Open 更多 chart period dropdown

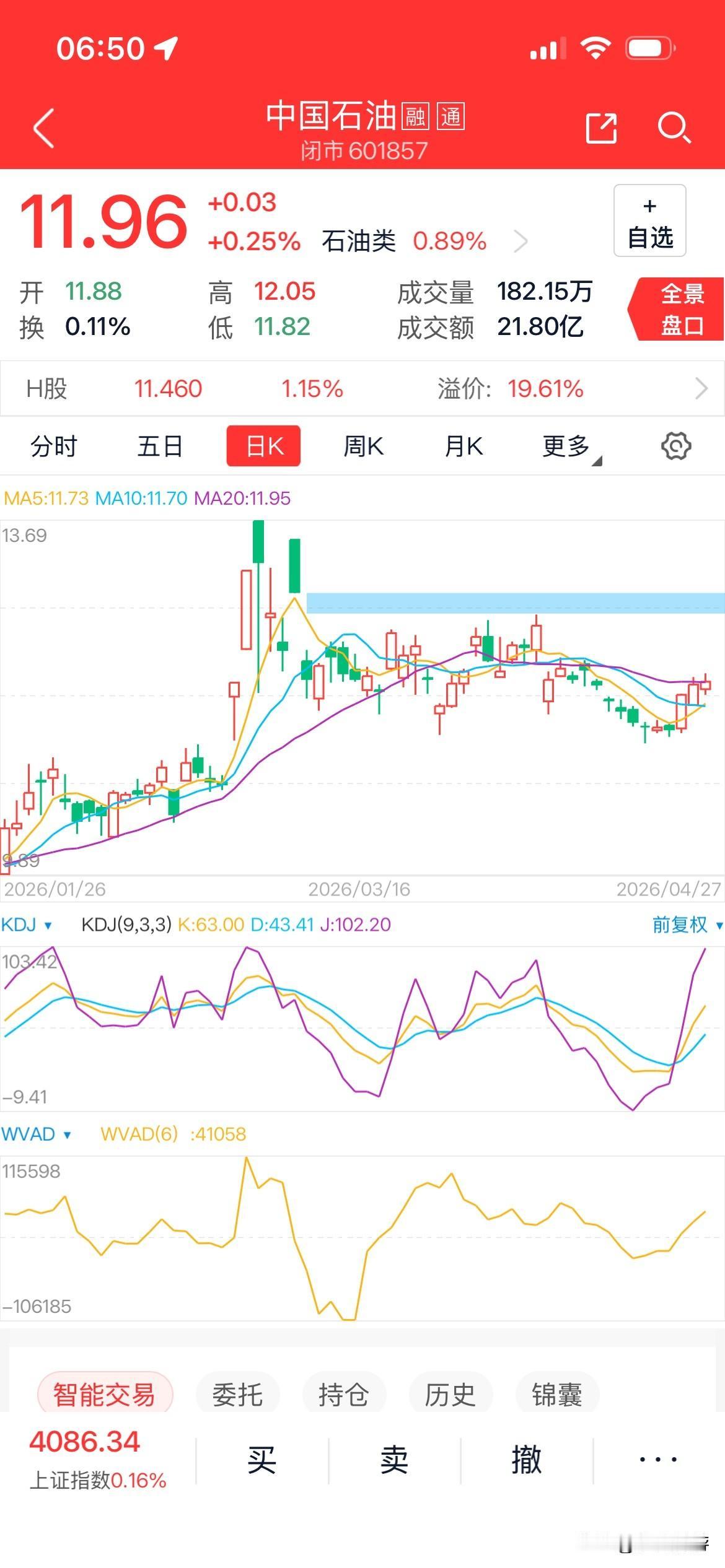[571, 447]
